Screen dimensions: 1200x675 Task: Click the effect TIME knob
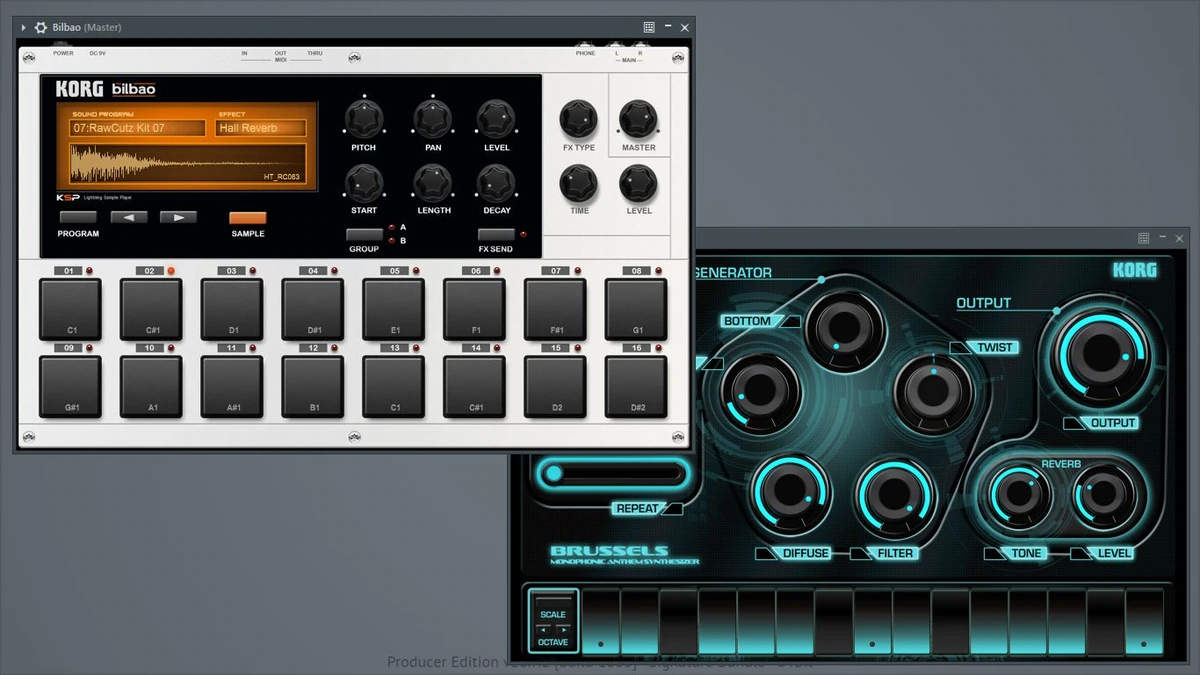coord(578,184)
